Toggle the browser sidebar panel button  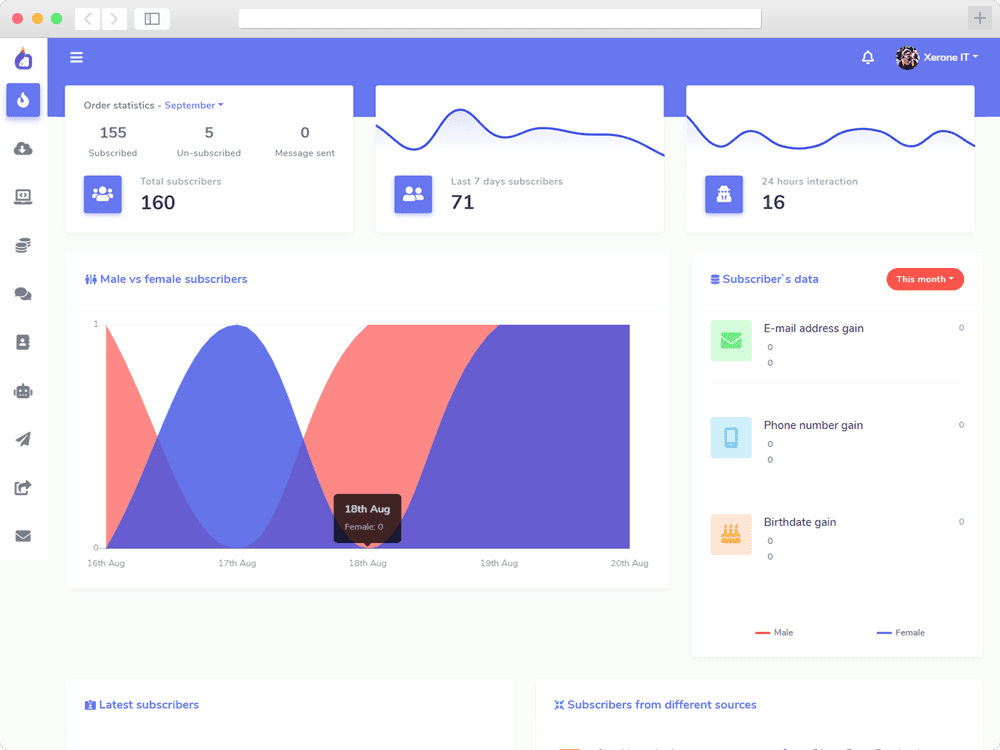(x=152, y=18)
